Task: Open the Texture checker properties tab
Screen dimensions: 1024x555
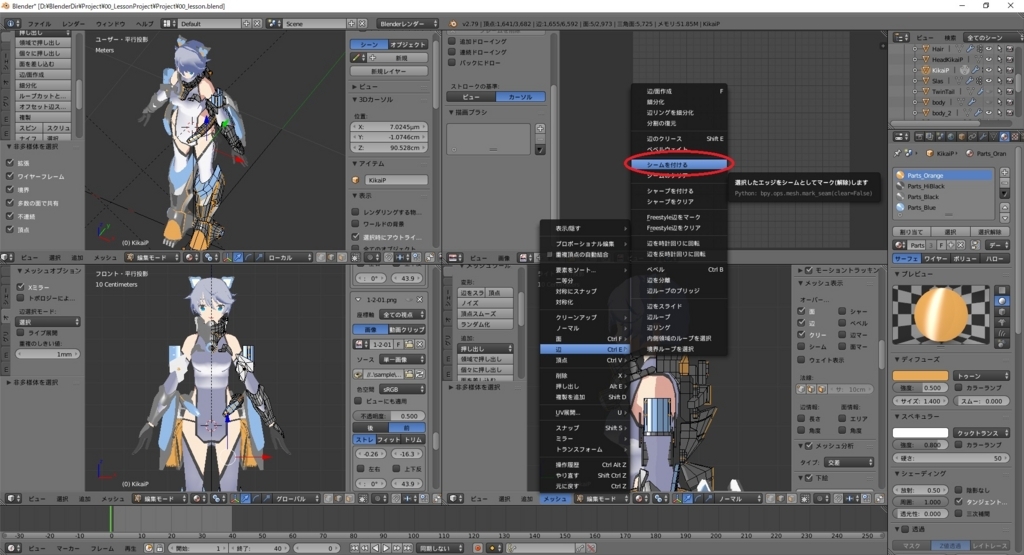Action: click(1015, 136)
